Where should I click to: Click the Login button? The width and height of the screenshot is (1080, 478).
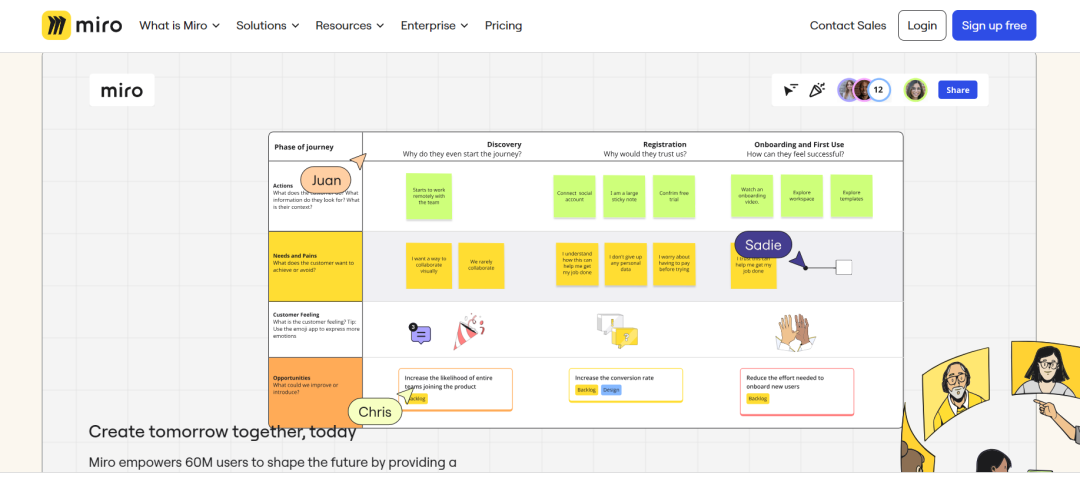click(922, 25)
